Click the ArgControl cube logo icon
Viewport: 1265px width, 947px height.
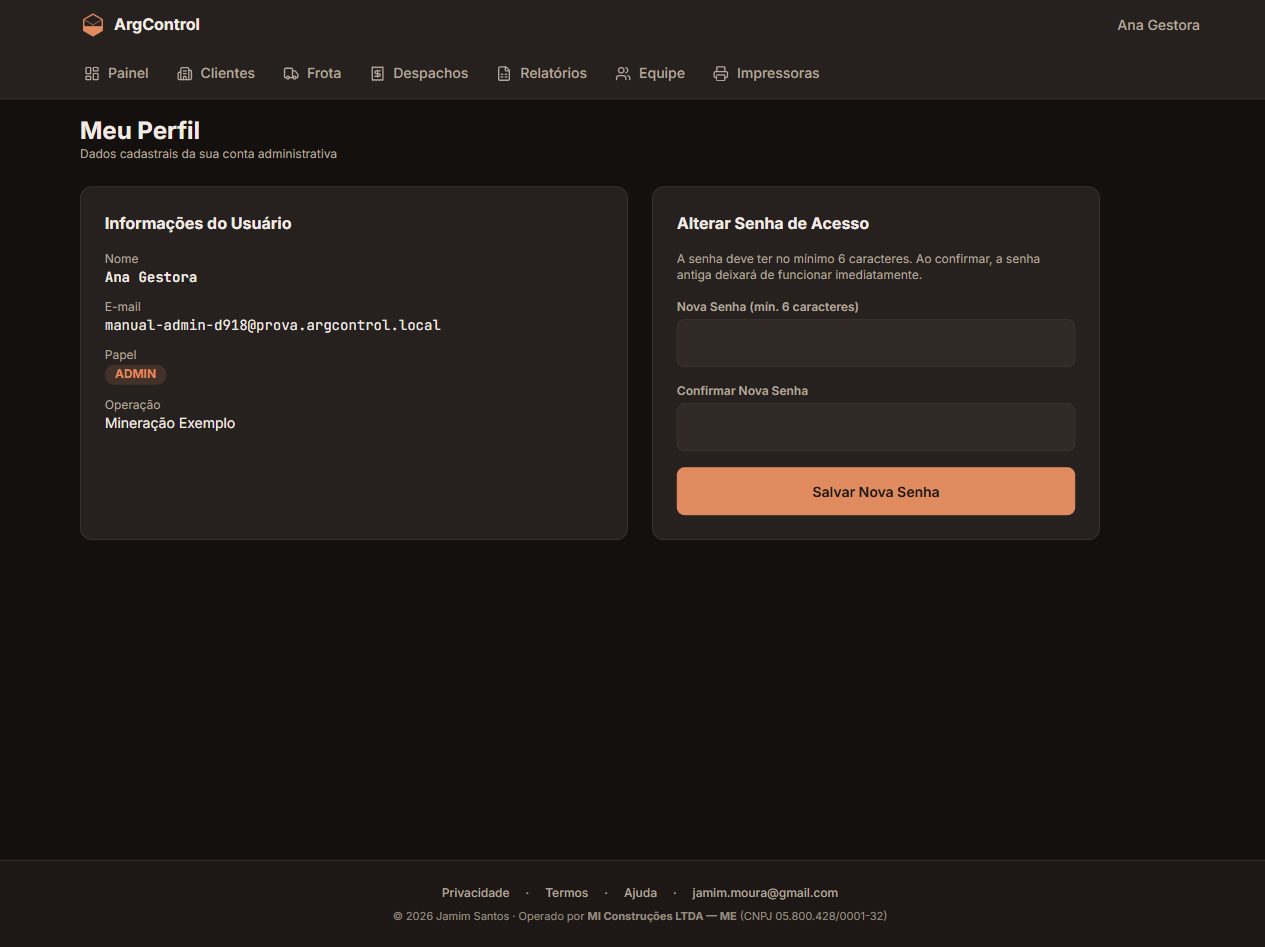(93, 25)
